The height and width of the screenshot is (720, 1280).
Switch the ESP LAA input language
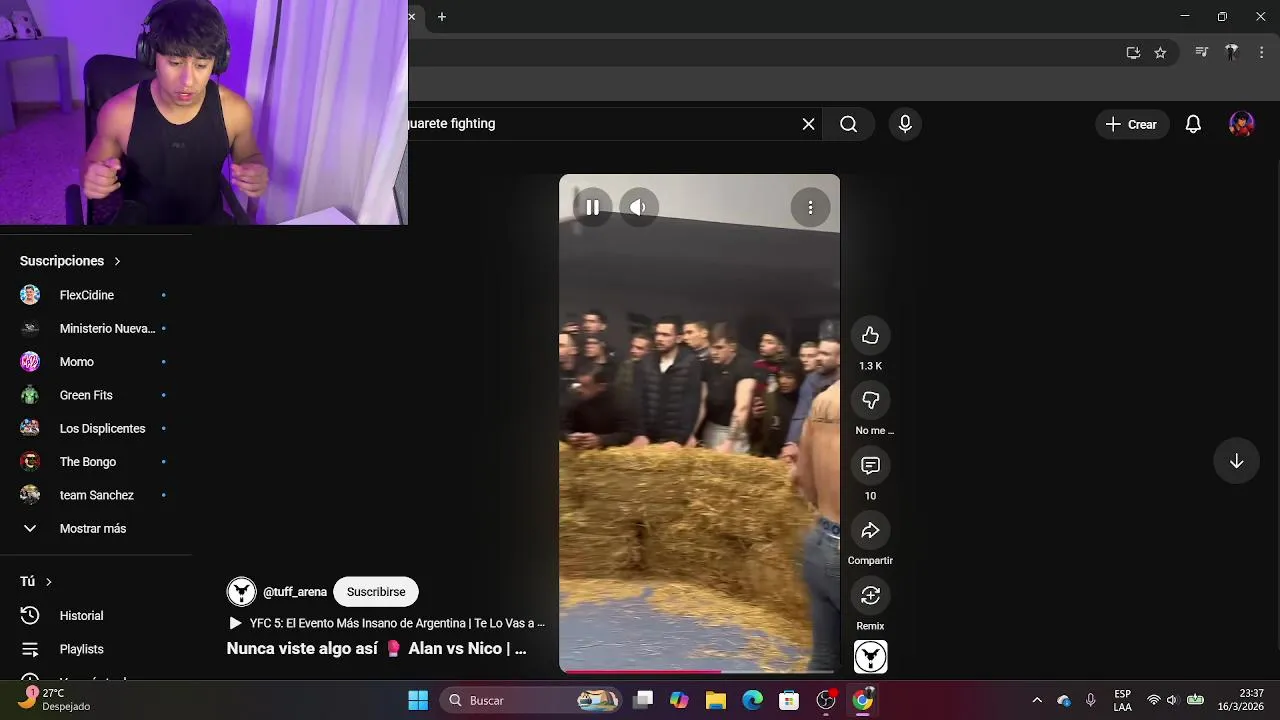tap(1123, 700)
